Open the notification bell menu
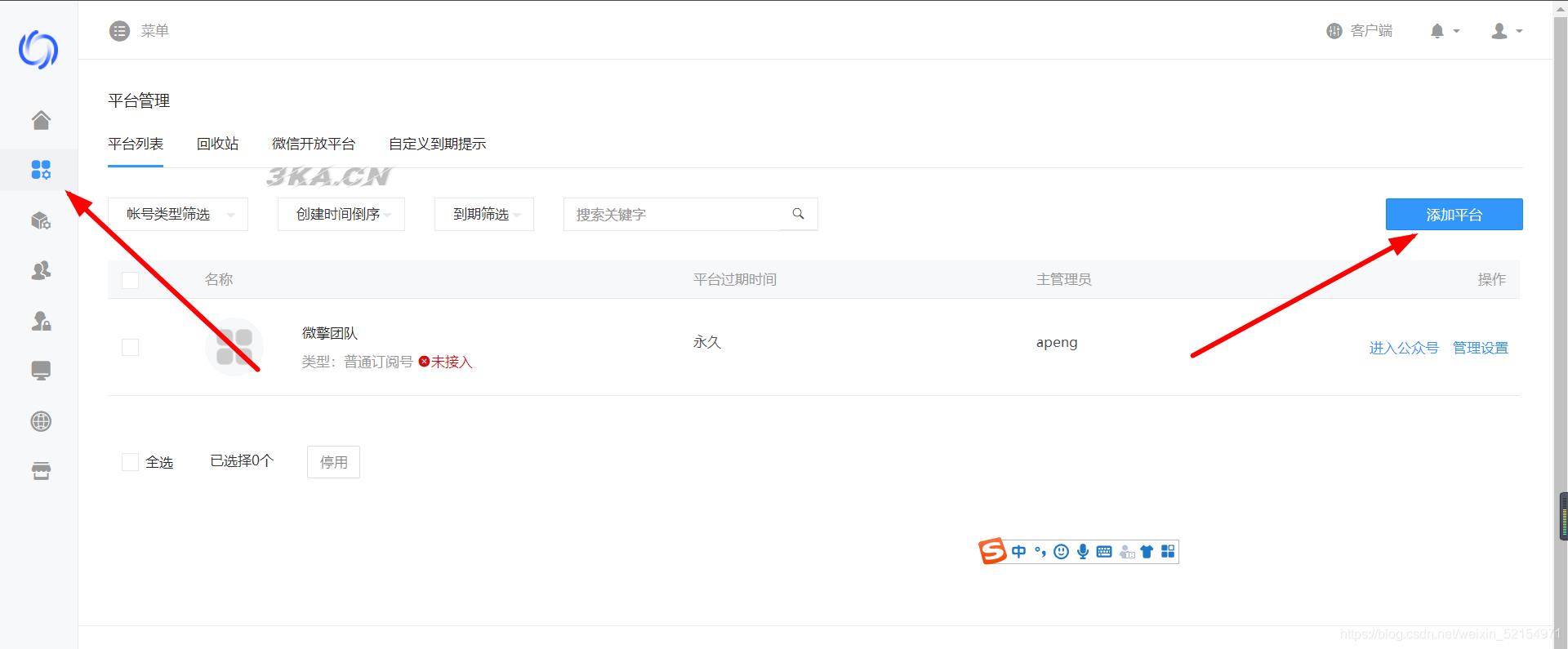 coord(1443,31)
